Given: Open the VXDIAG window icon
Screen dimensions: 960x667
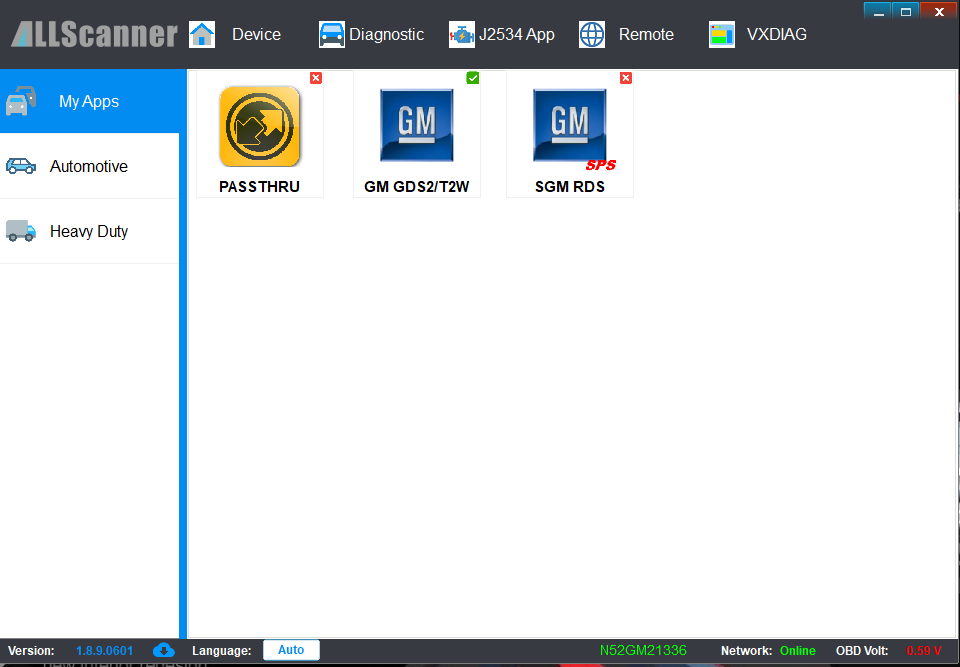Looking at the screenshot, I should click(722, 34).
